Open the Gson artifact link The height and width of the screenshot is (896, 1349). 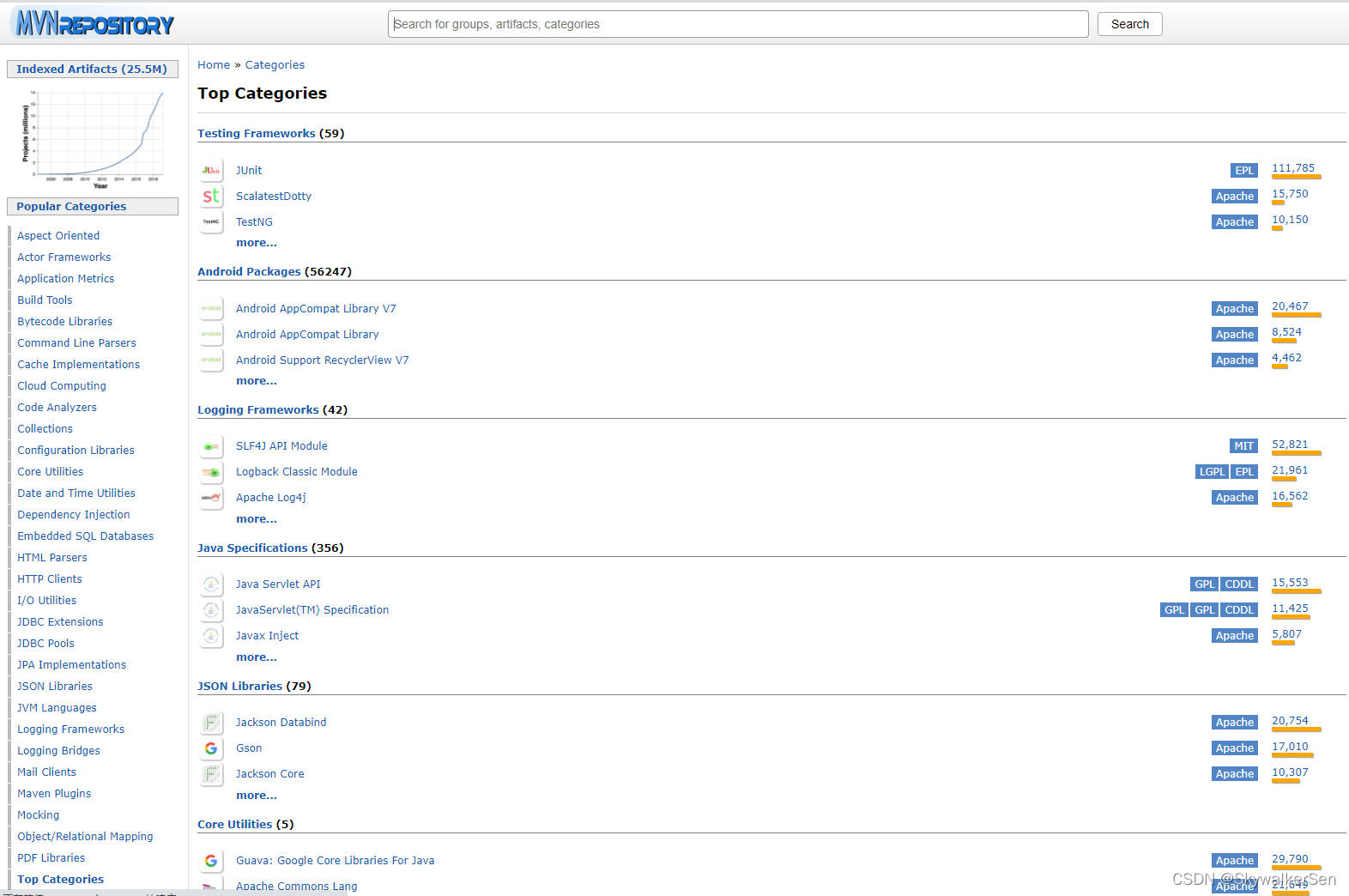click(249, 748)
